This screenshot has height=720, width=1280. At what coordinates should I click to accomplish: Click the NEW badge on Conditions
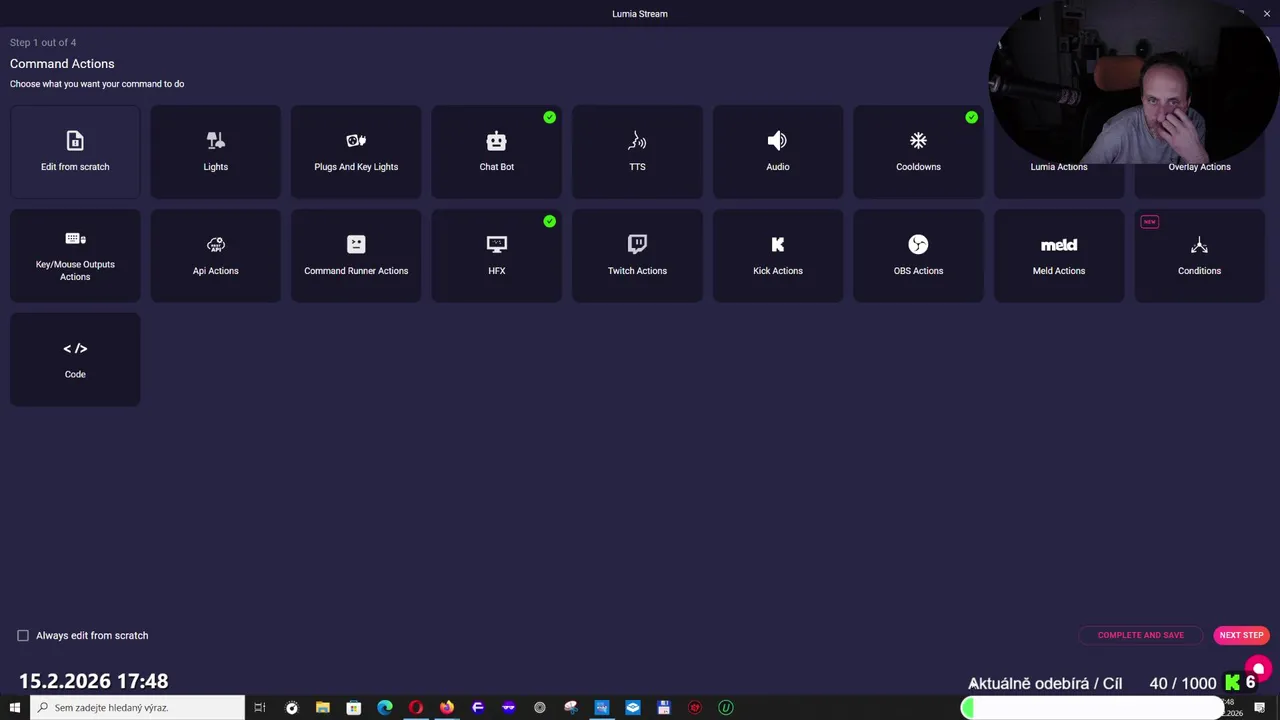click(1149, 222)
